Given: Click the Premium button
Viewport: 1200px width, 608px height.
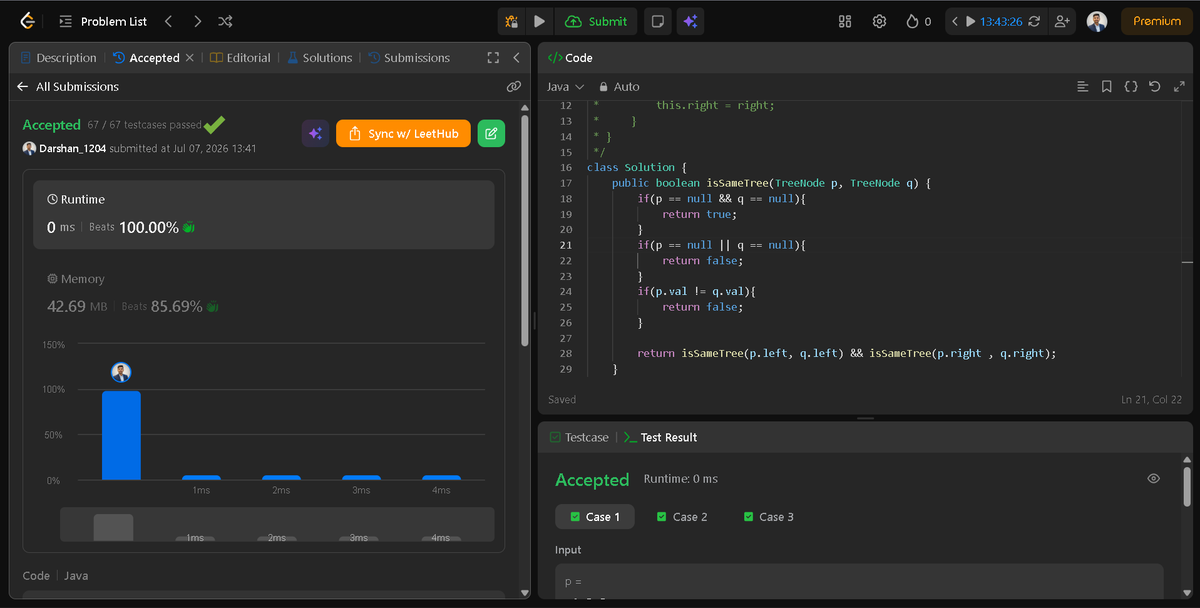Looking at the screenshot, I should pos(1157,21).
